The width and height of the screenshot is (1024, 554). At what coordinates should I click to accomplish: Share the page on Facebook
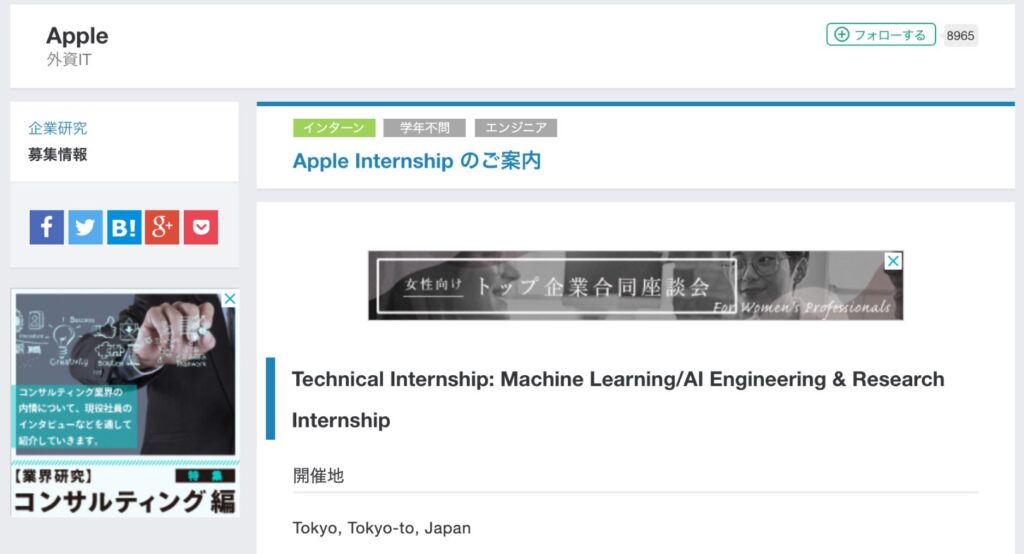pos(46,227)
